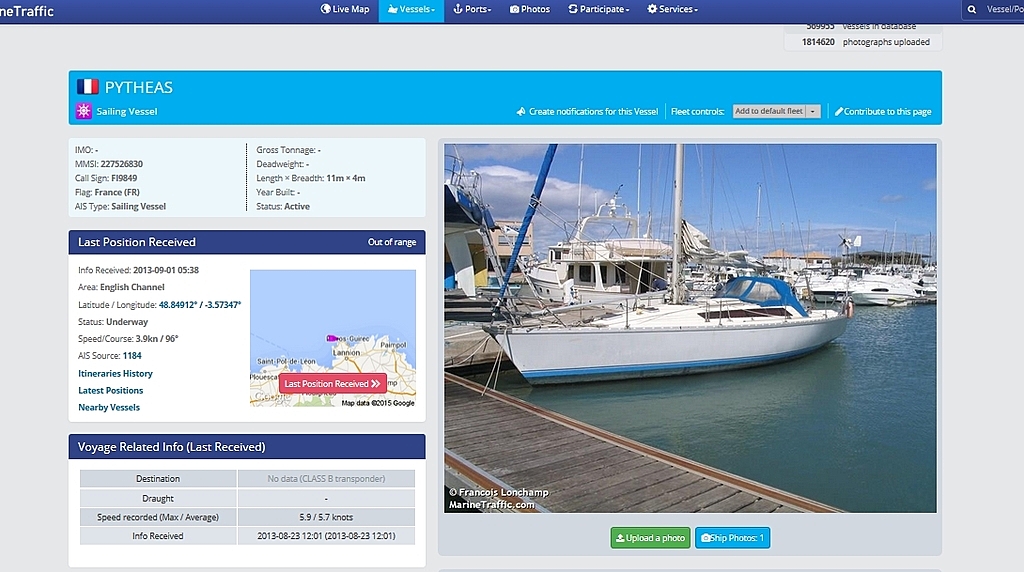Click the Info Received 2013-09-01 05:38 timestamp
1024x572 pixels.
pos(166,270)
